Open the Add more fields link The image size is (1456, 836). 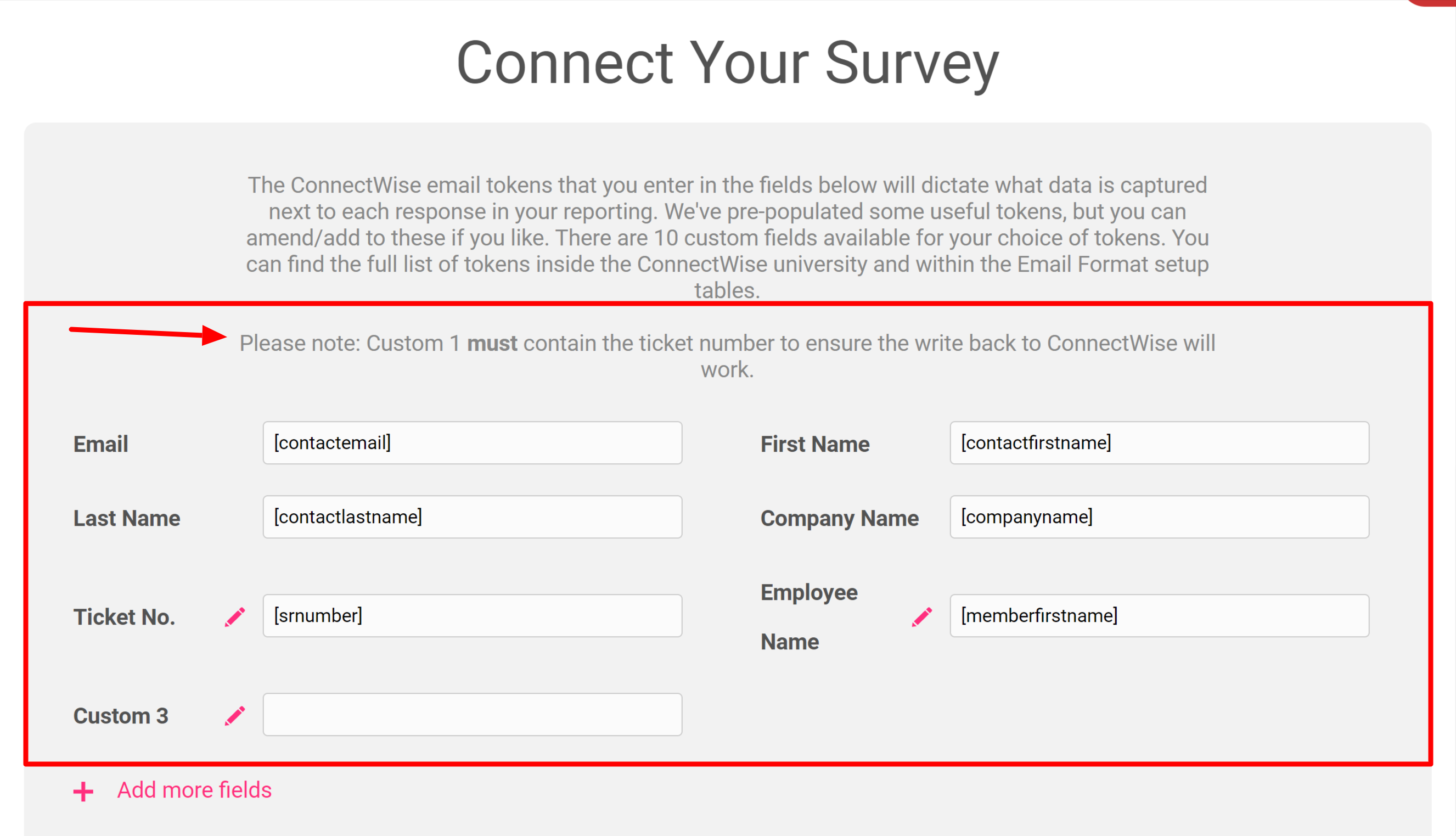(x=194, y=790)
